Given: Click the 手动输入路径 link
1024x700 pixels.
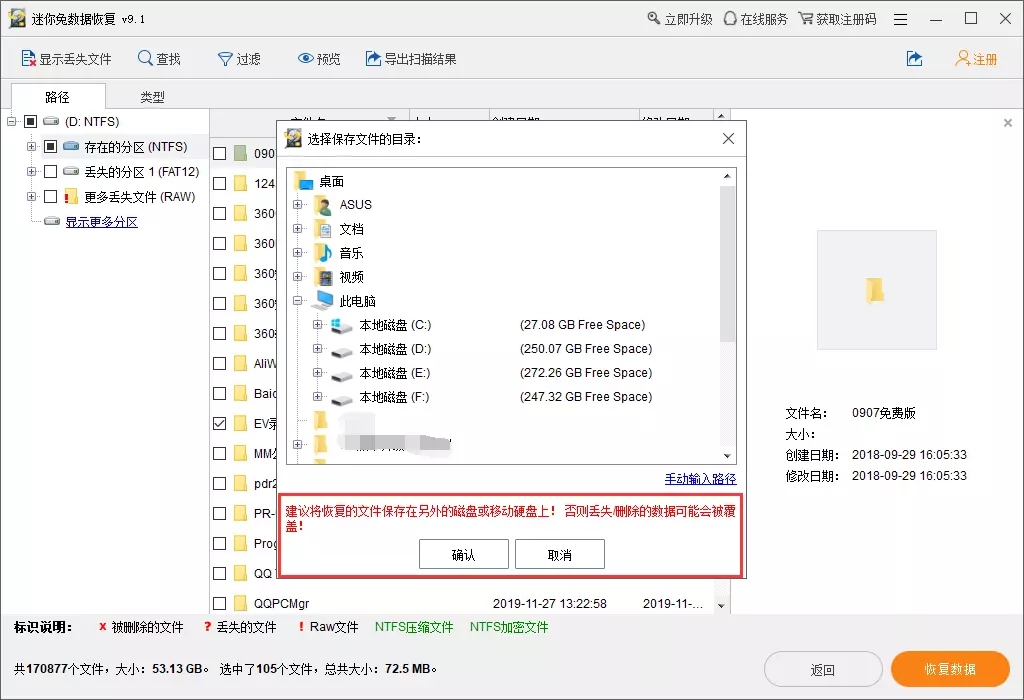Looking at the screenshot, I should point(700,479).
